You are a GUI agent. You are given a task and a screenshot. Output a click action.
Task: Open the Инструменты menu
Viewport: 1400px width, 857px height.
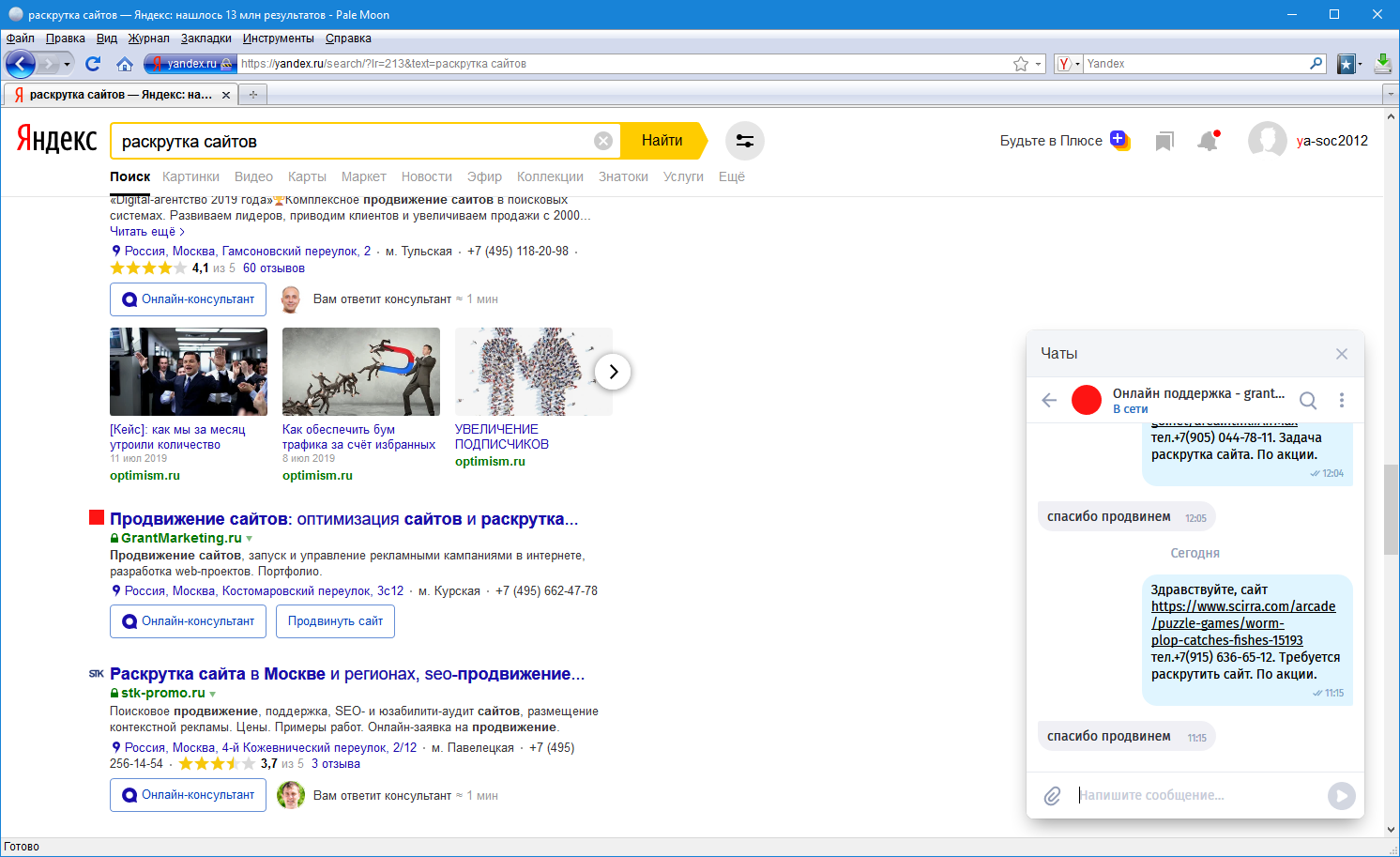(279, 38)
